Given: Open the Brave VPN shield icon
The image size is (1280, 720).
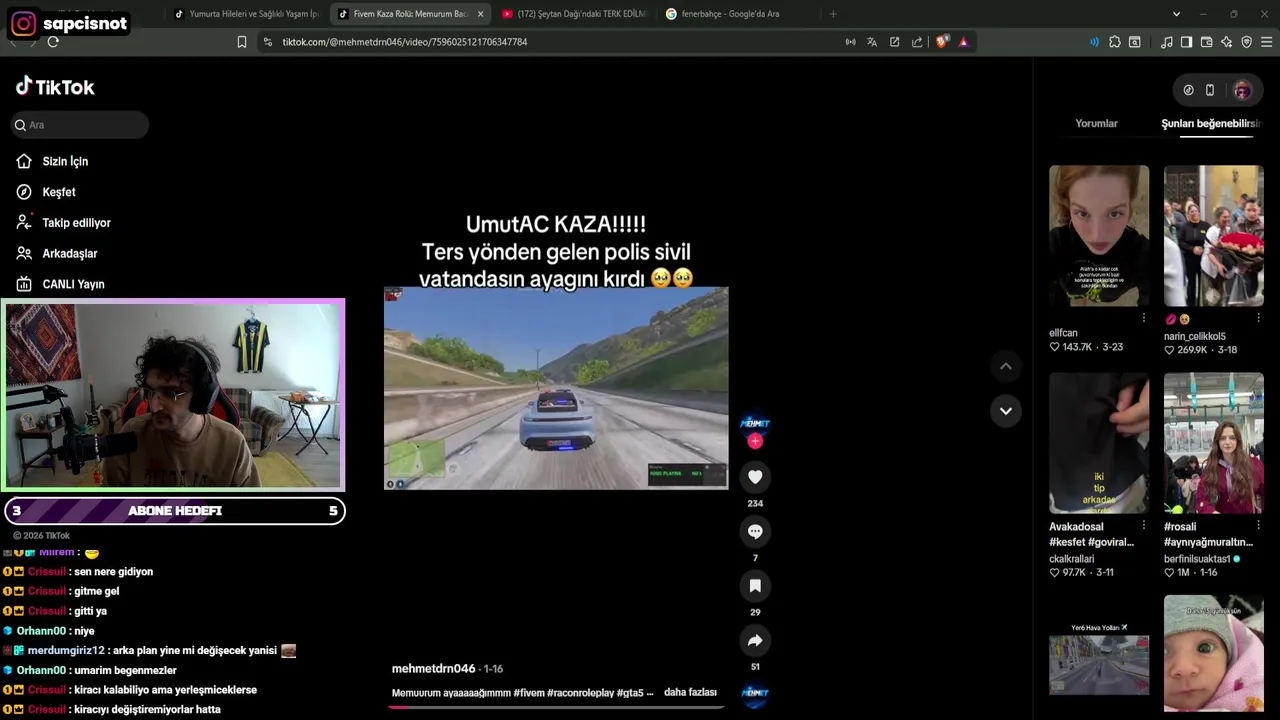Looking at the screenshot, I should pyautogui.click(x=1247, y=42).
